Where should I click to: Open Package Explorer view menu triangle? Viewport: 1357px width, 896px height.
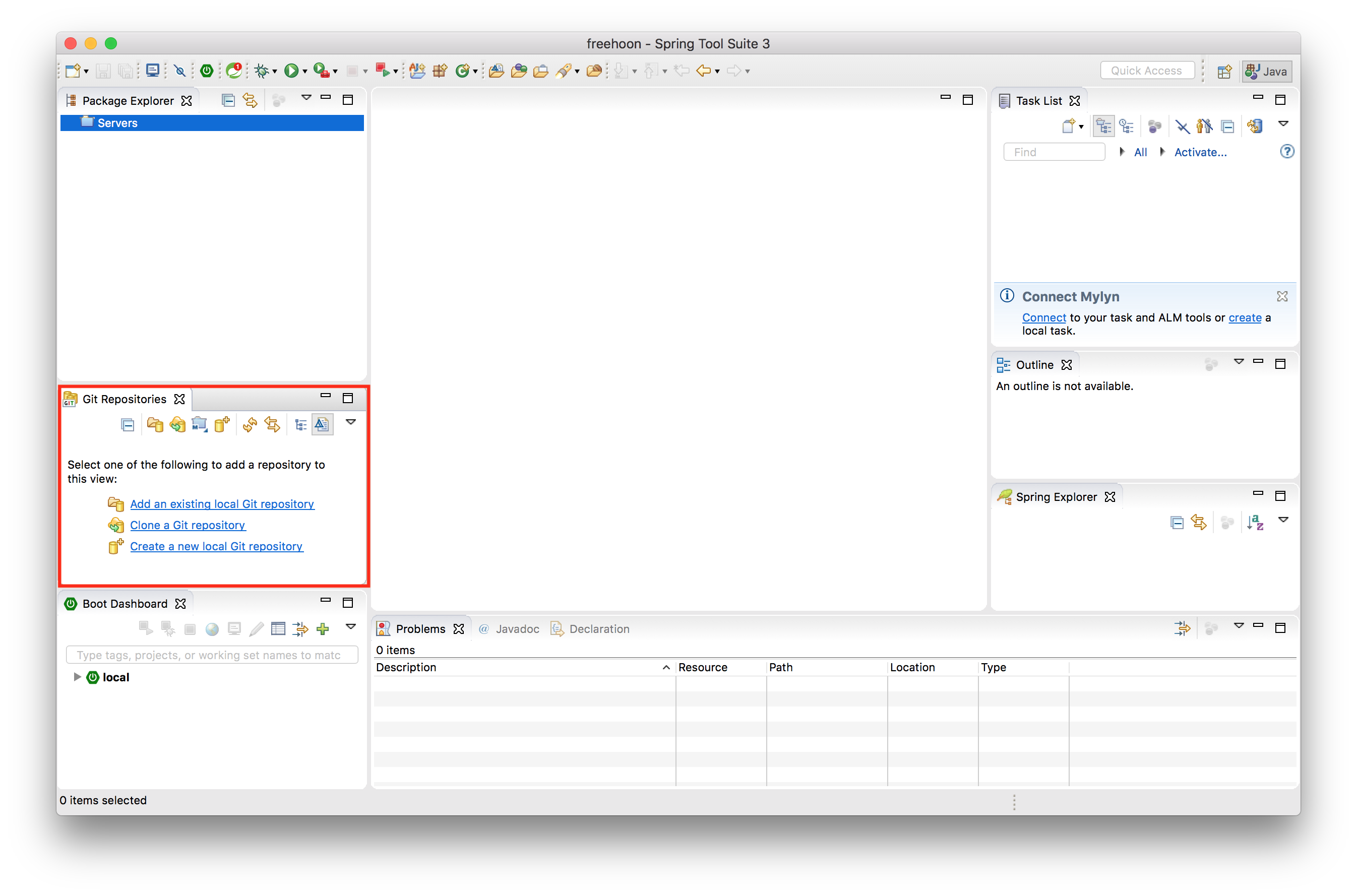[x=306, y=98]
